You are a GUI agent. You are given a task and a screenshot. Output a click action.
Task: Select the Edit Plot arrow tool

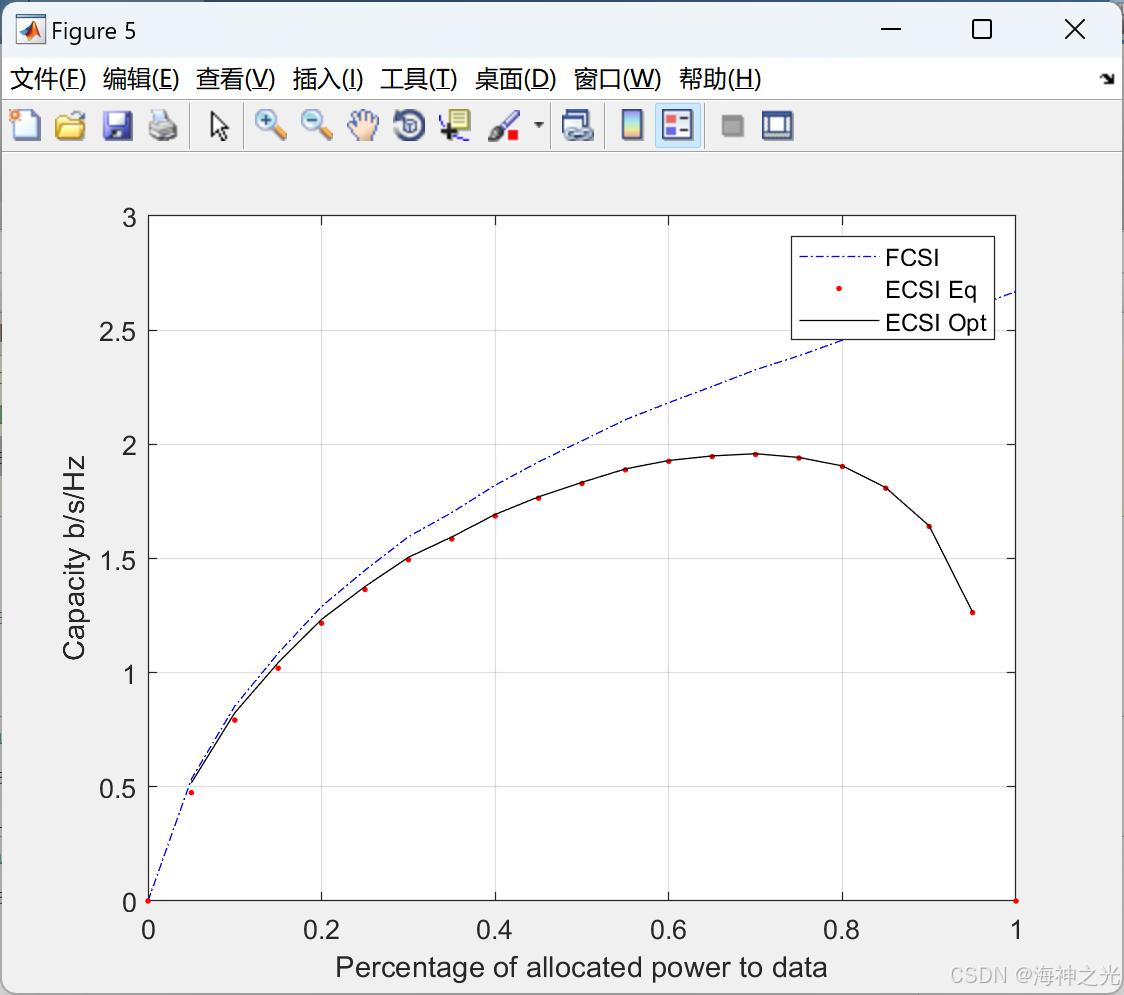point(219,125)
